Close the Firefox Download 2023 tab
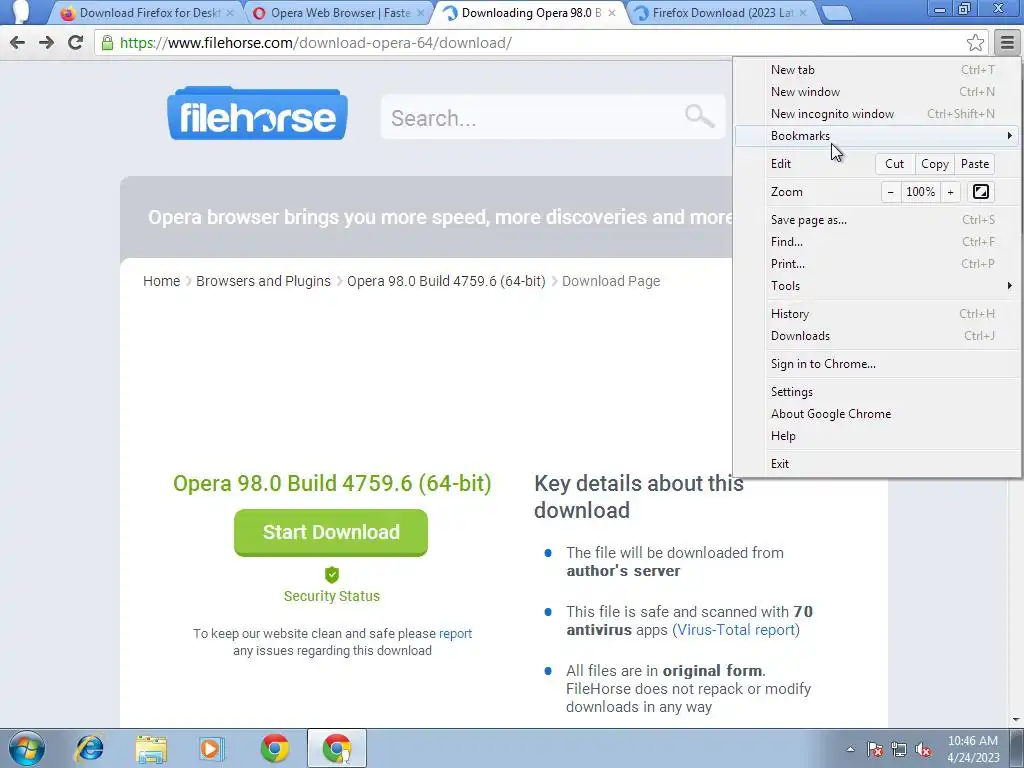 coord(803,13)
